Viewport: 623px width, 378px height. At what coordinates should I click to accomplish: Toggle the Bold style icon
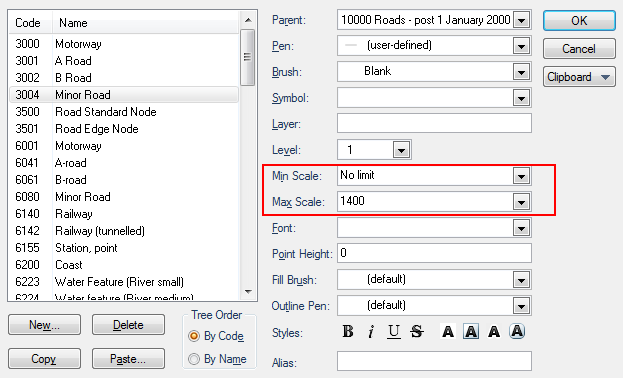(348, 331)
